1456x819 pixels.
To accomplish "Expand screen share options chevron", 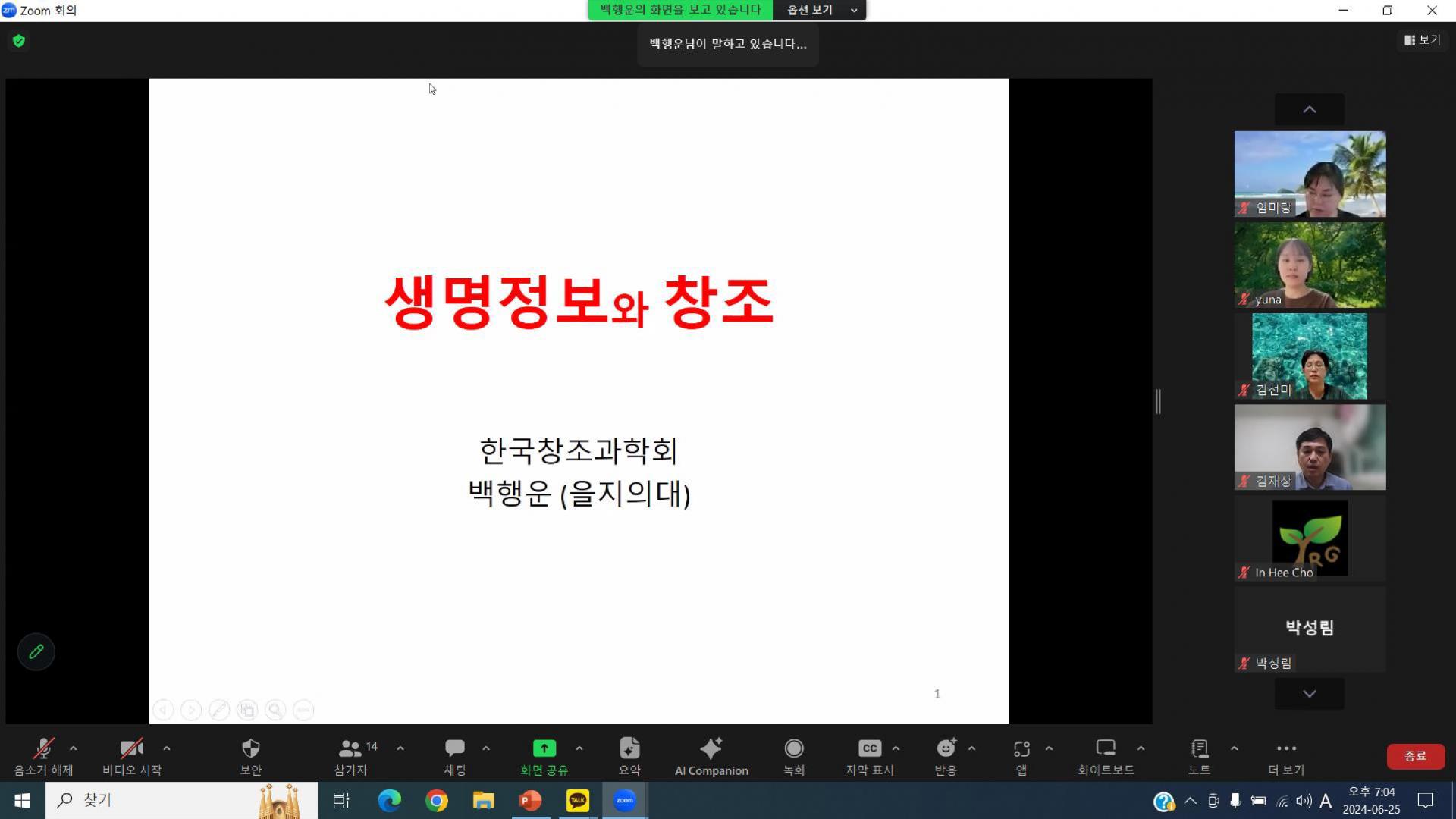I will 579,747.
